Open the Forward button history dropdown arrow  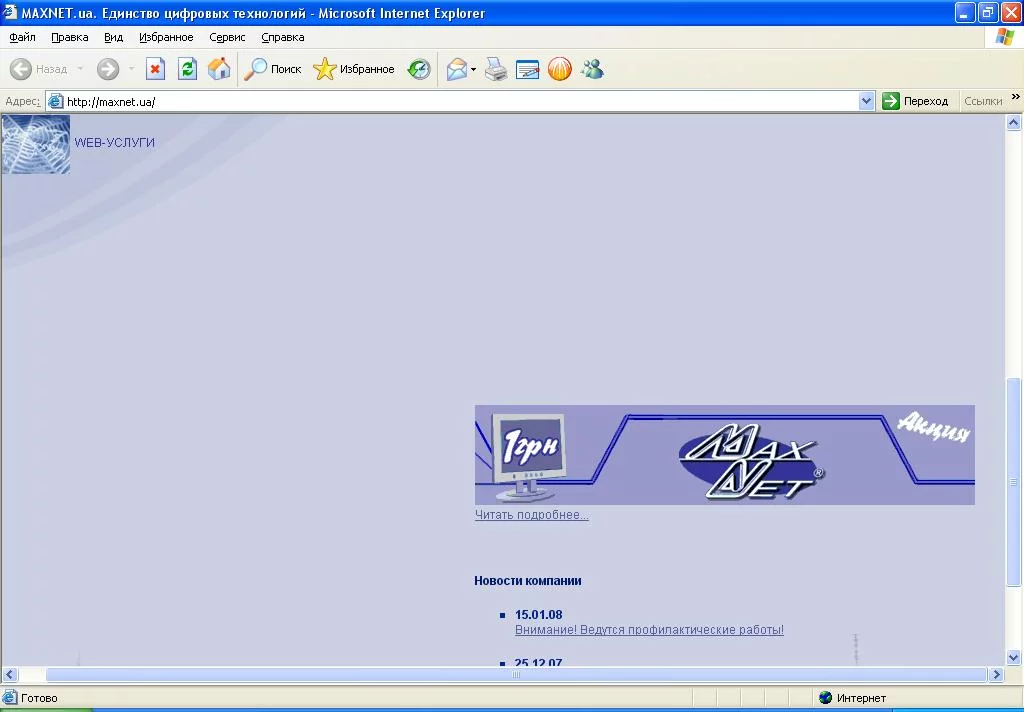[x=131, y=69]
